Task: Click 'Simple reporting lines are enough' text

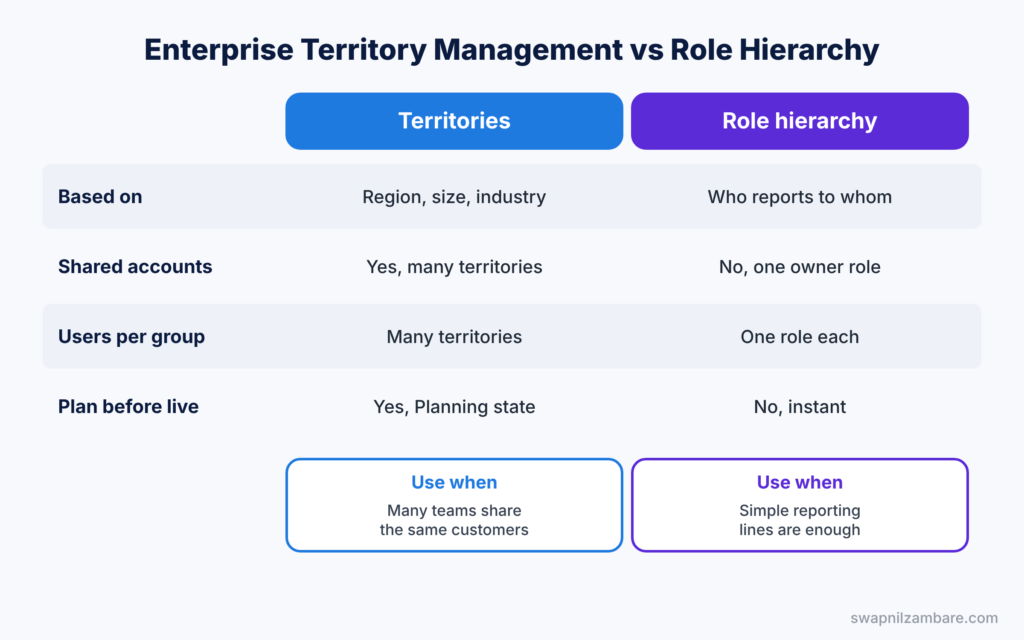Action: (x=799, y=520)
